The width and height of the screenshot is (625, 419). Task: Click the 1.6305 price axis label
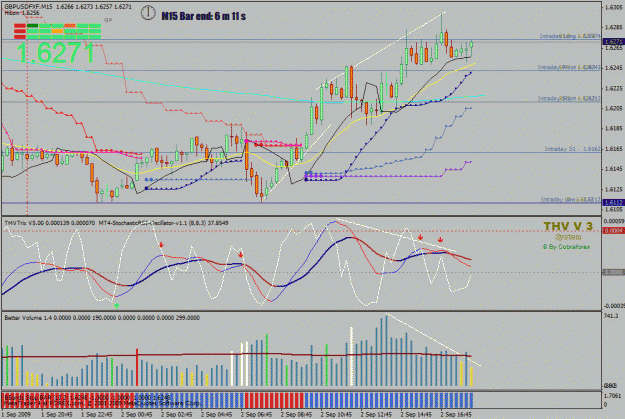tap(614, 7)
